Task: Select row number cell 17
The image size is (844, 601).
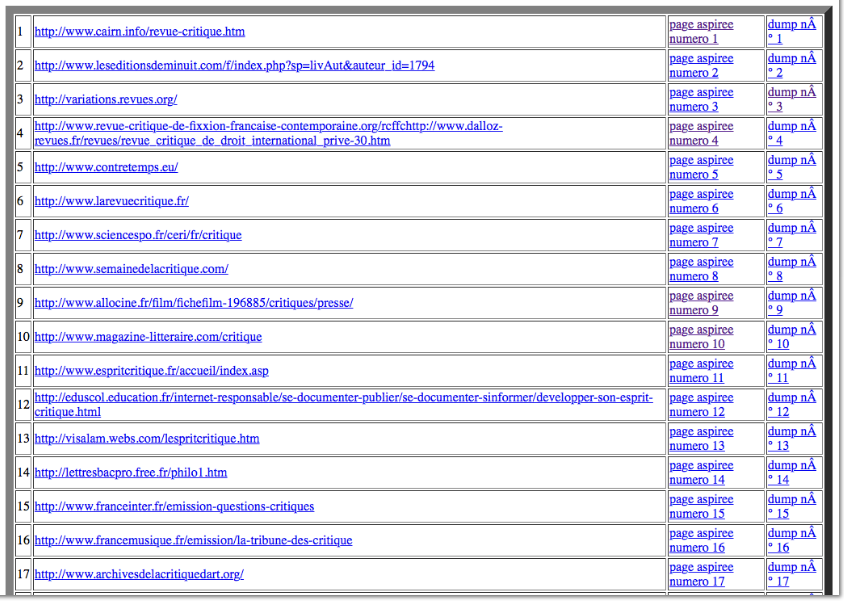Action: 23,574
